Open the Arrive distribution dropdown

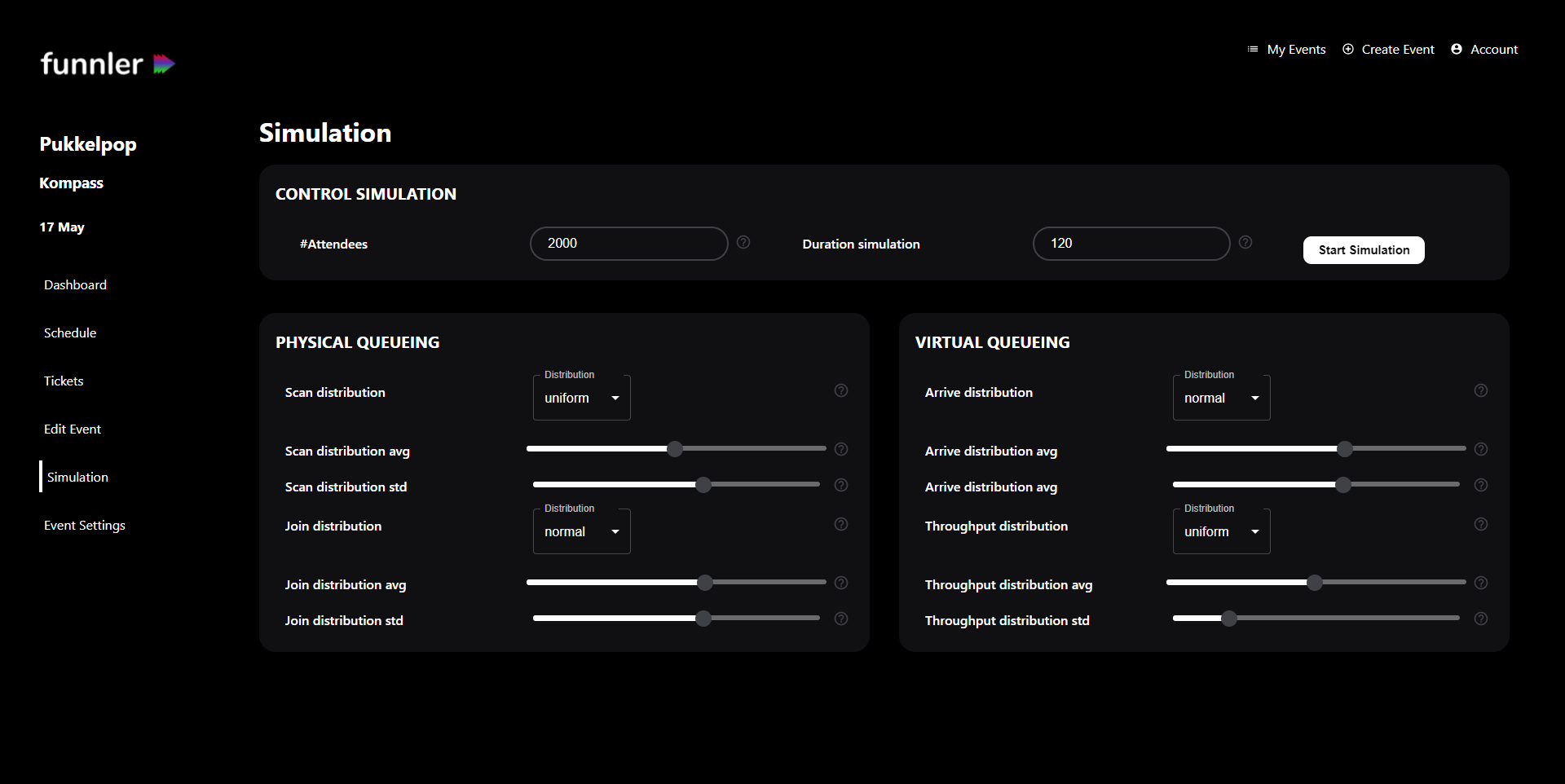(1221, 398)
